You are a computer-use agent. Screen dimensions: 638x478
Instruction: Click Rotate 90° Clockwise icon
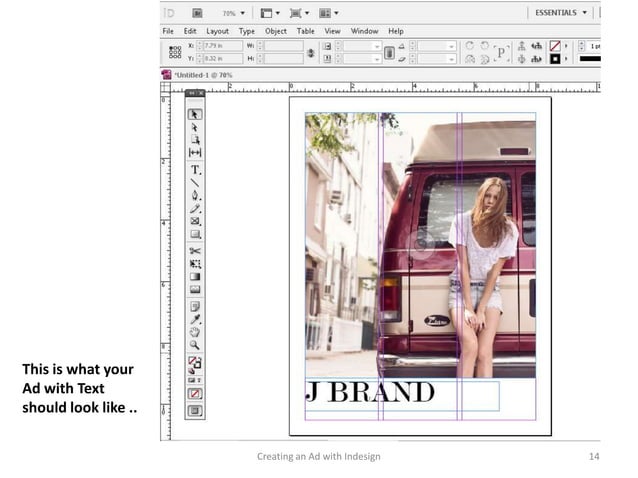tap(470, 46)
